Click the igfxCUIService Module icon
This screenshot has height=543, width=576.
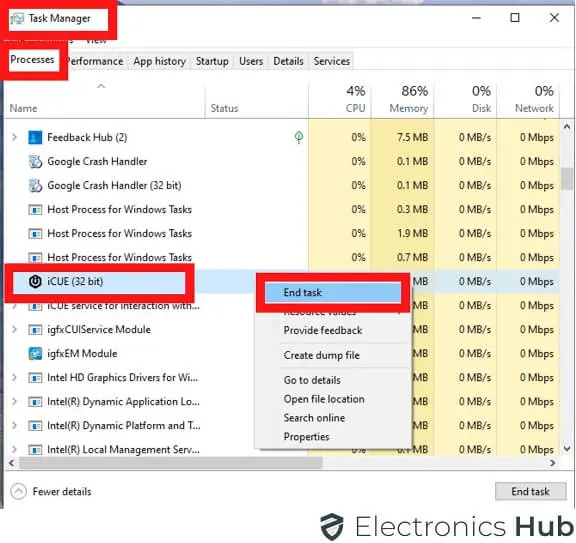[35, 330]
